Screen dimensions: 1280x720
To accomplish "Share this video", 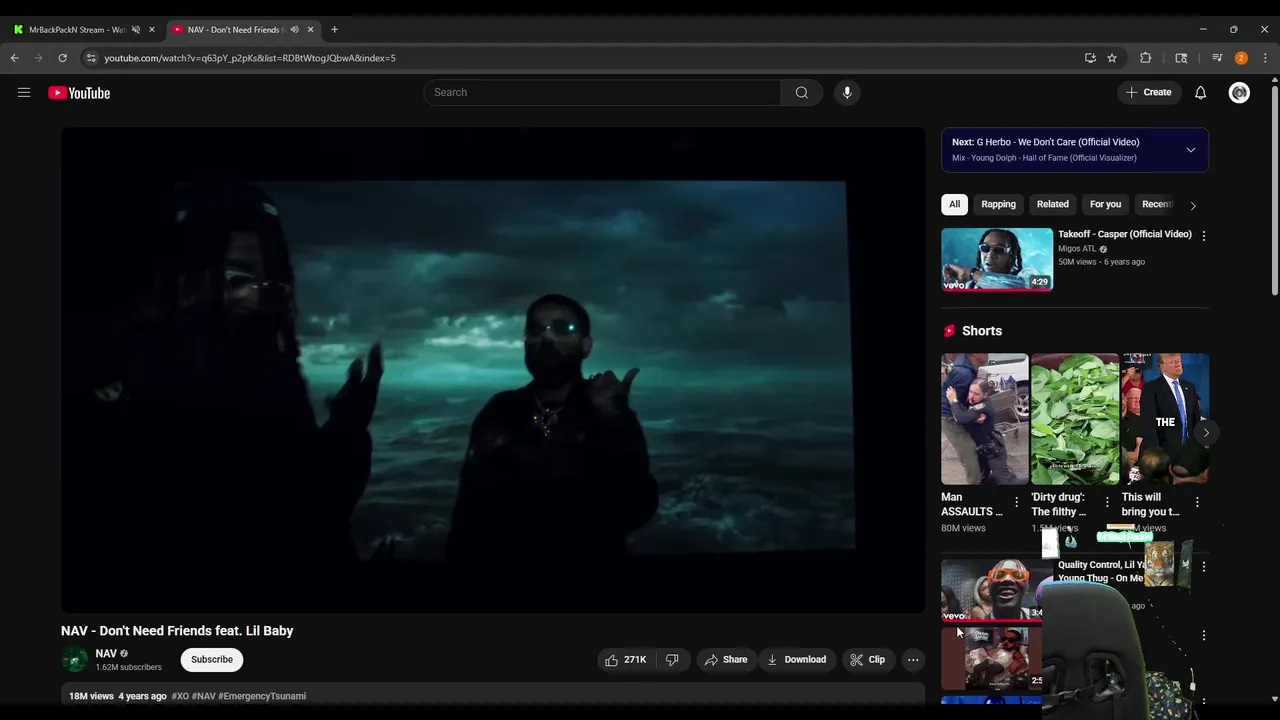I will coord(726,659).
